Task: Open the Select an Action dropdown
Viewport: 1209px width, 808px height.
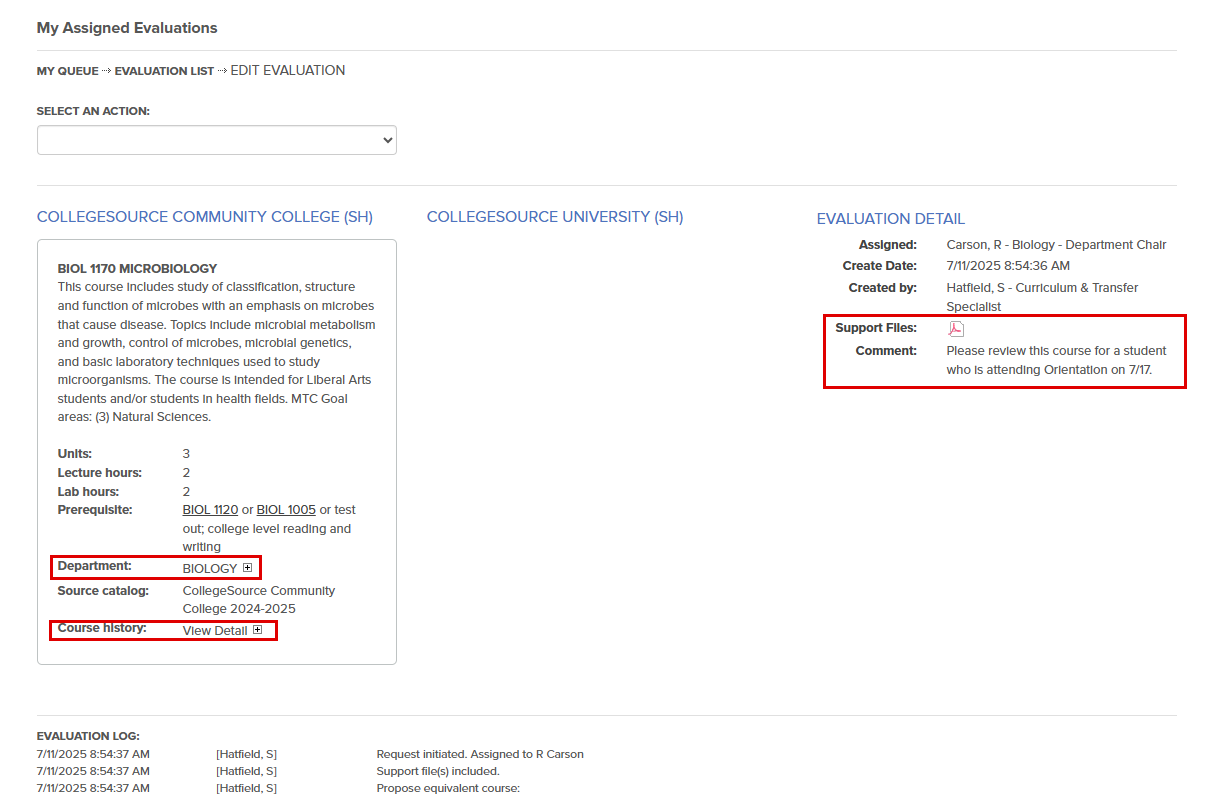Action: click(x=217, y=140)
